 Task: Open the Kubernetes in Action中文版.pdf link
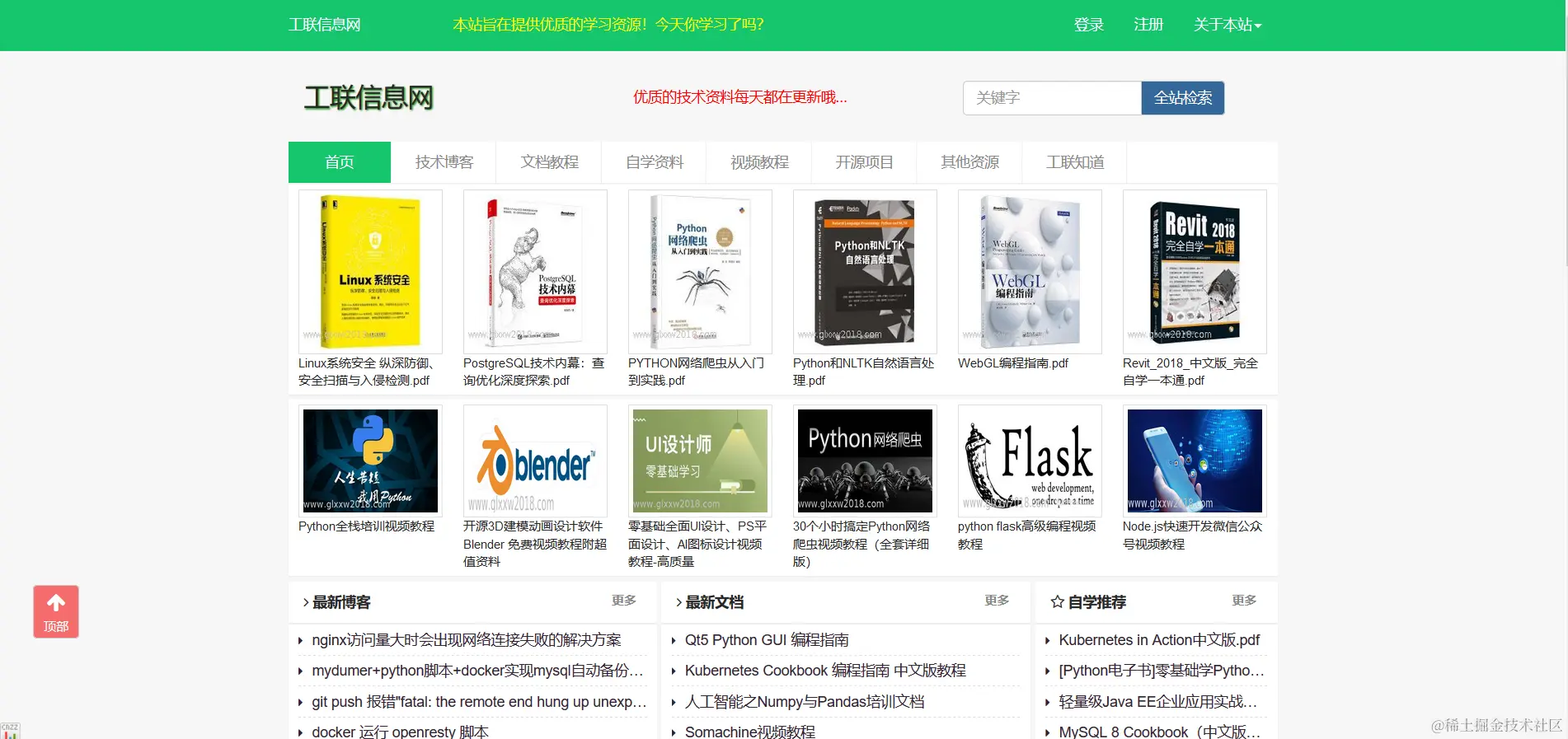[x=1159, y=640]
